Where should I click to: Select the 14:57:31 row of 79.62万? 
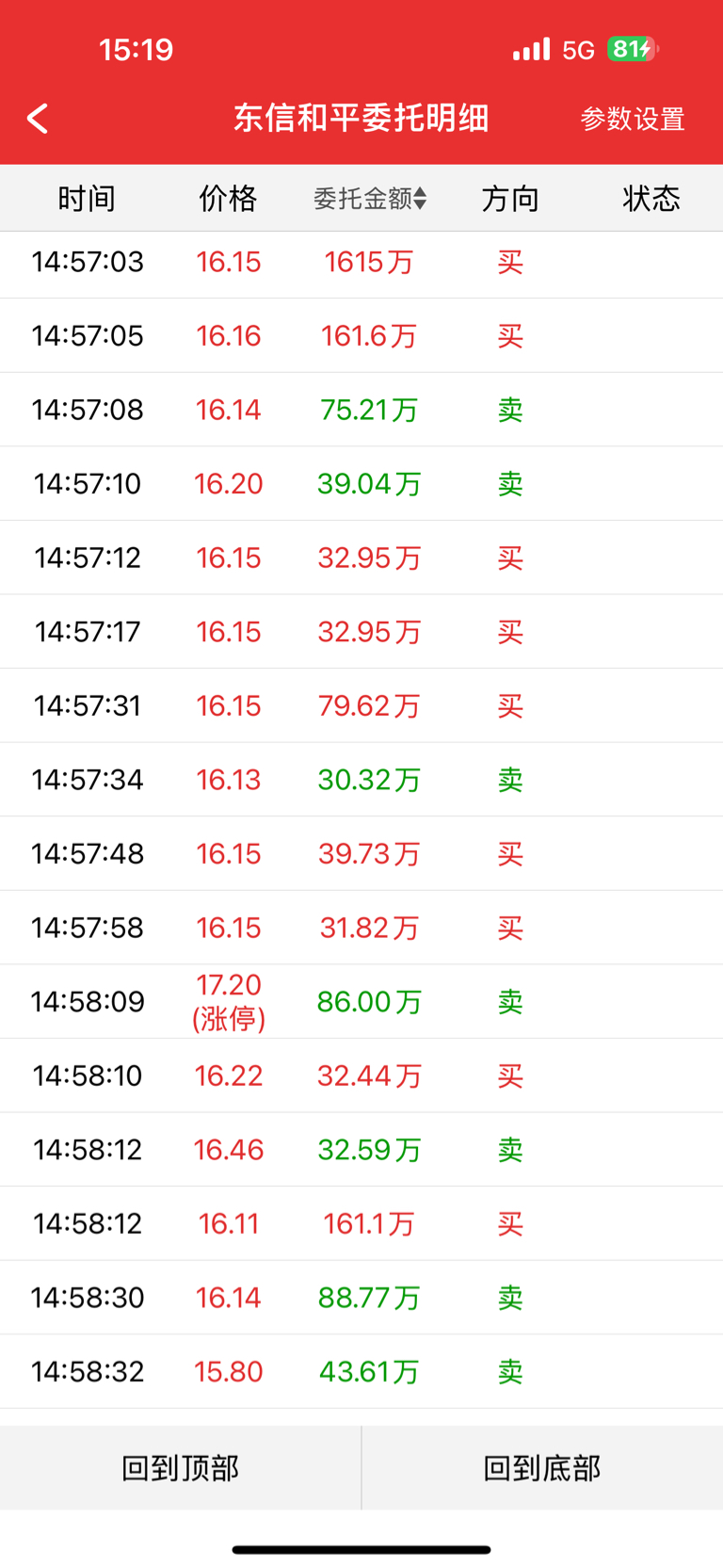coord(361,705)
